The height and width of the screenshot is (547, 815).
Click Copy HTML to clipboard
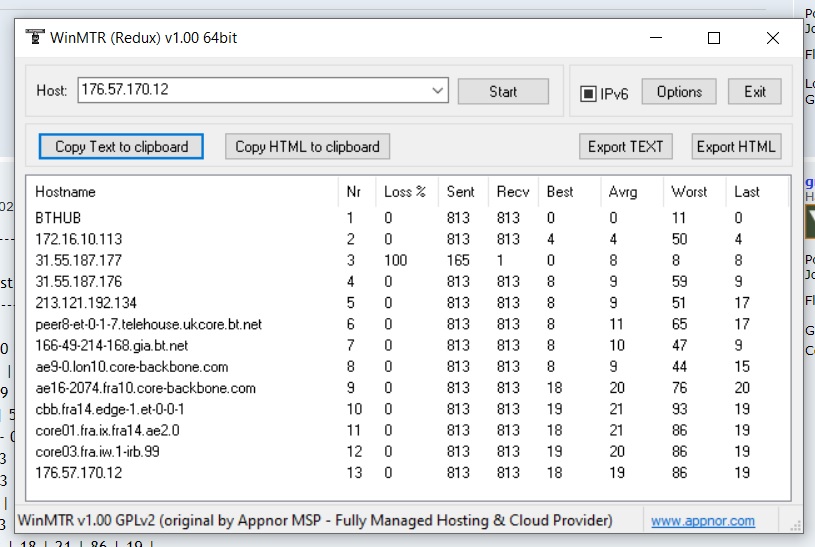307,147
